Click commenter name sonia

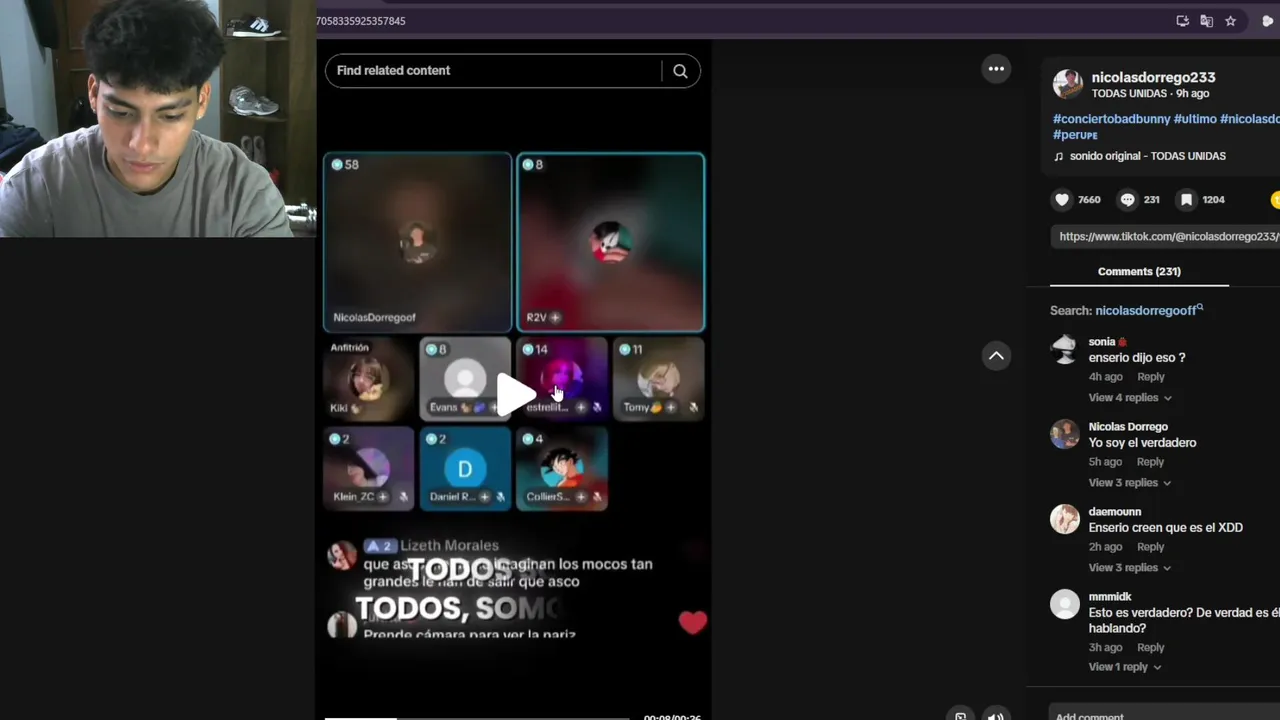[x=1102, y=342]
